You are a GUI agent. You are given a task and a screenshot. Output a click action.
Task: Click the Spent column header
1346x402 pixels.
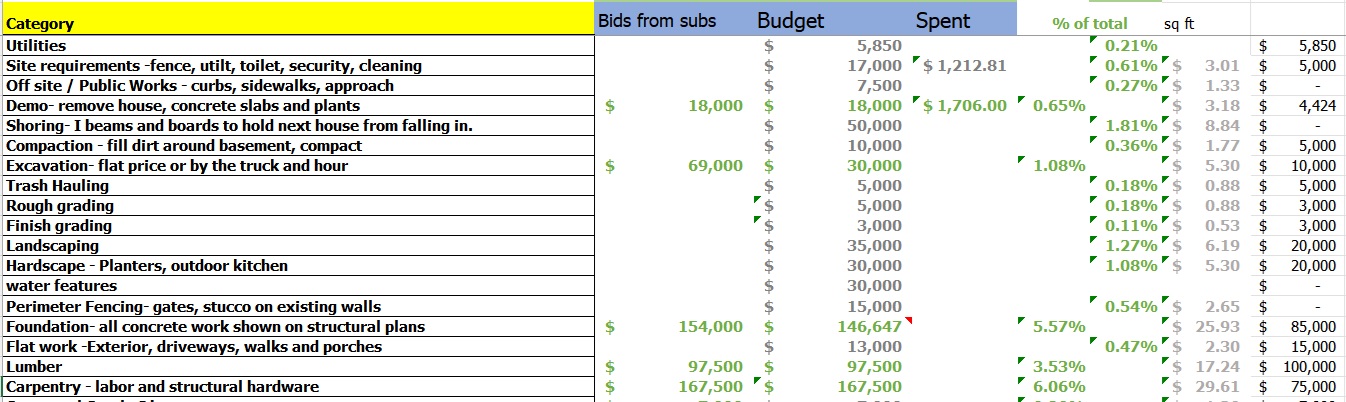(x=942, y=21)
